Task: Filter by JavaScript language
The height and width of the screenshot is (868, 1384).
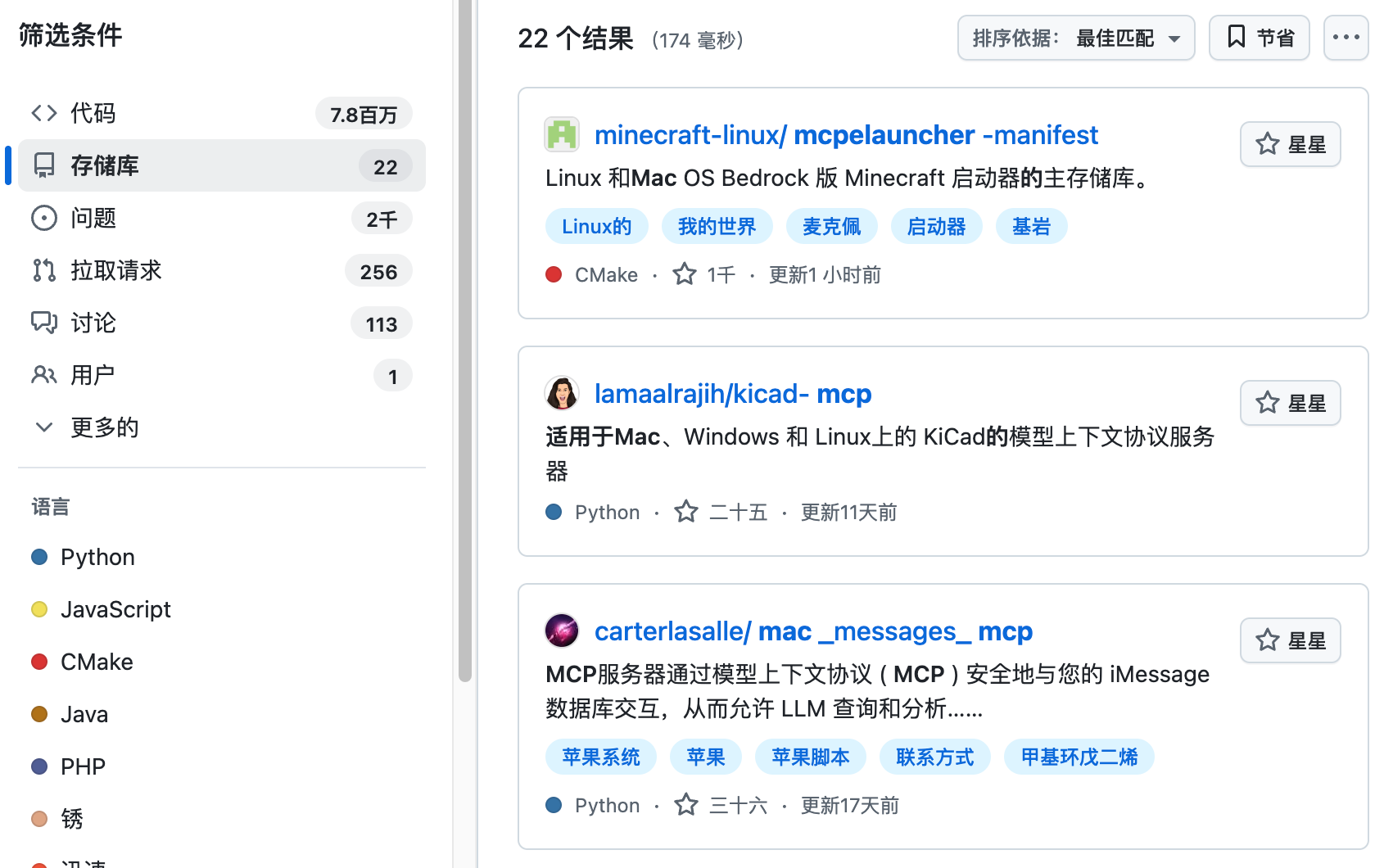Action: [115, 609]
